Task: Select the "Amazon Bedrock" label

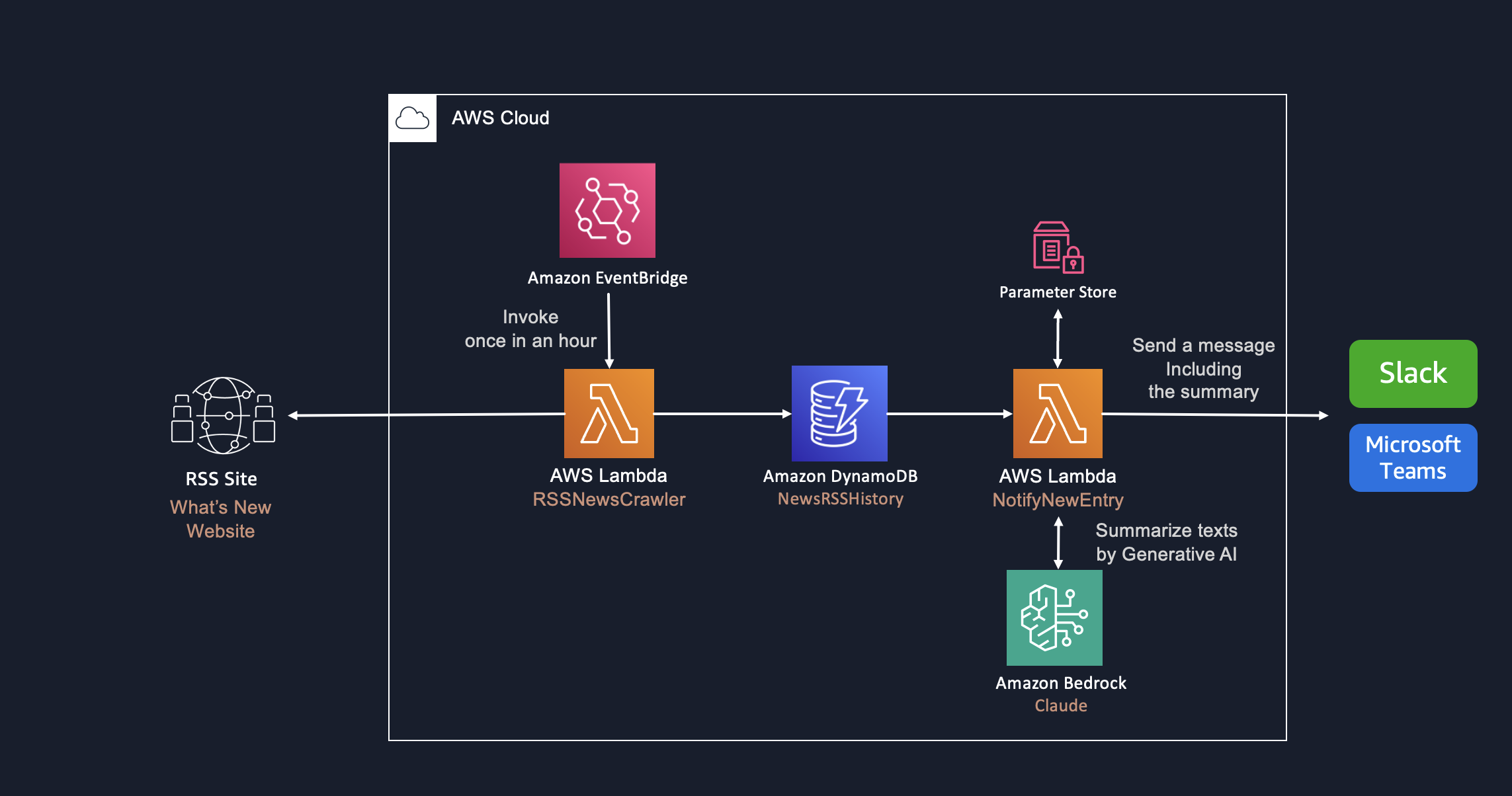Action: click(x=1061, y=683)
